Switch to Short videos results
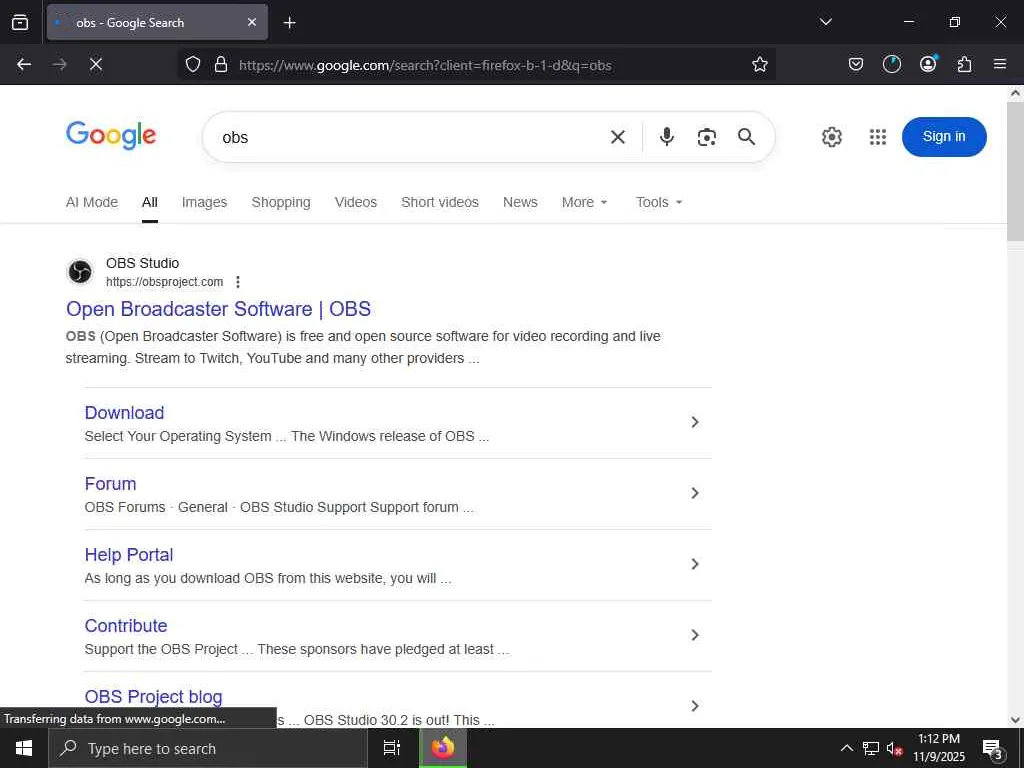Image resolution: width=1024 pixels, height=768 pixels. pyautogui.click(x=440, y=202)
